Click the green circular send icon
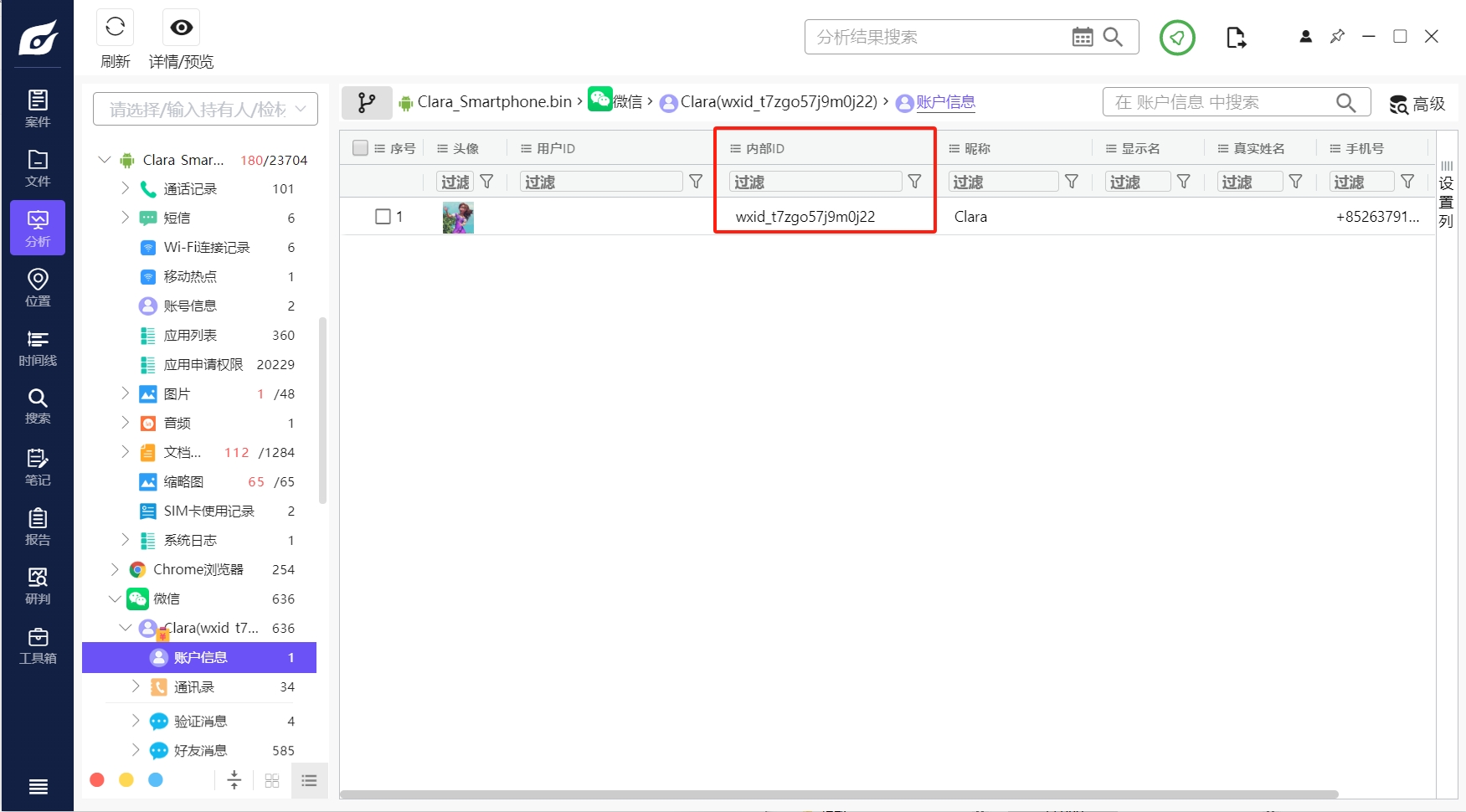The image size is (1466, 812). pyautogui.click(x=1176, y=38)
